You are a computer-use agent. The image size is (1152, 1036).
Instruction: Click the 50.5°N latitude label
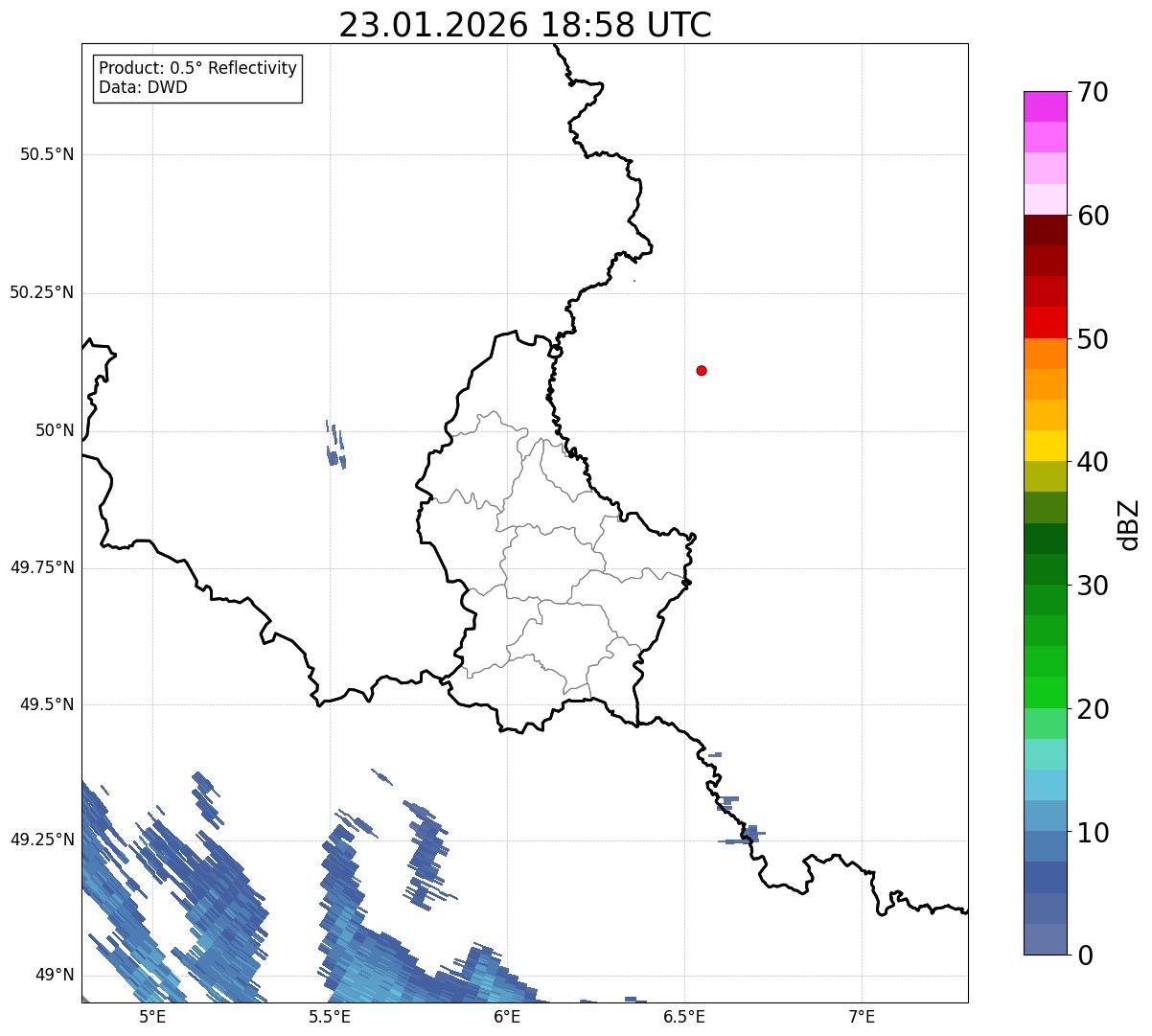click(47, 154)
